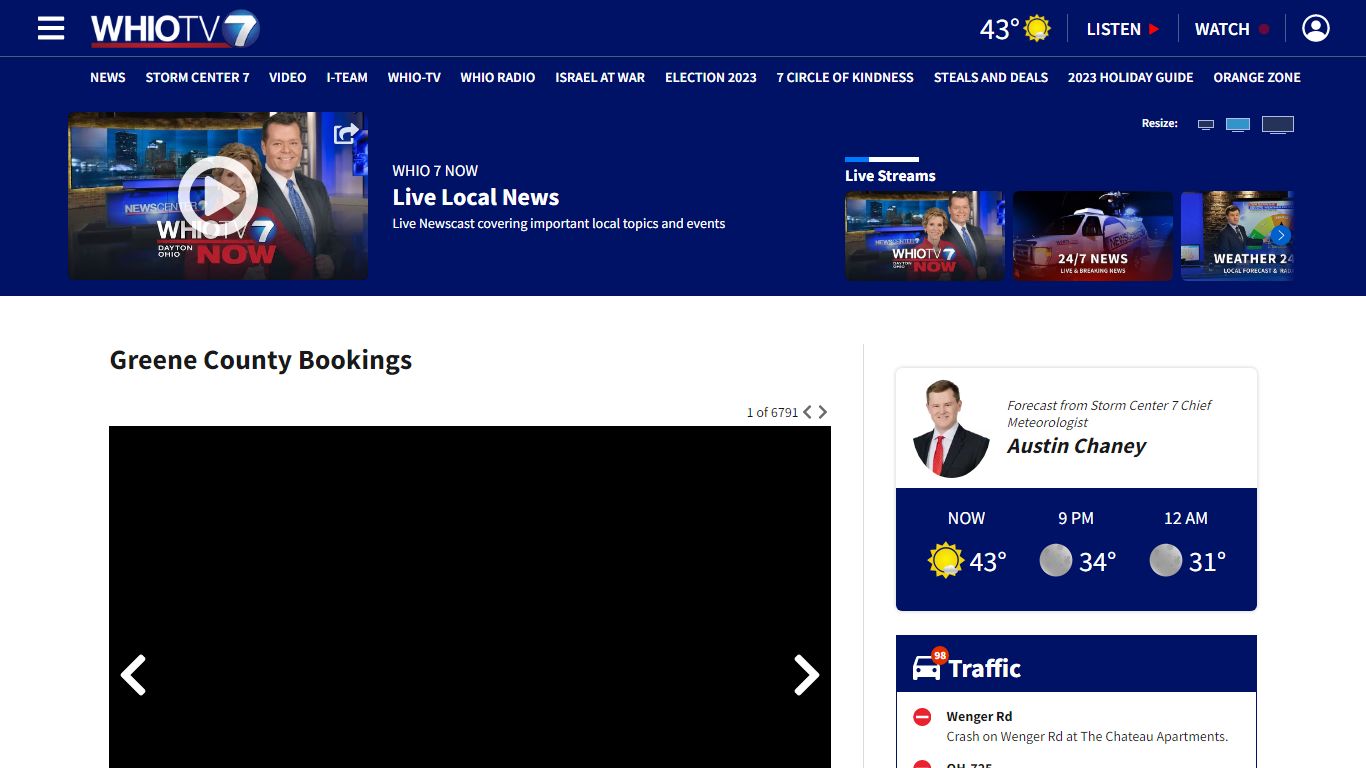Click the Watch button
Viewport: 1366px width, 768px height.
pyautogui.click(x=1231, y=29)
